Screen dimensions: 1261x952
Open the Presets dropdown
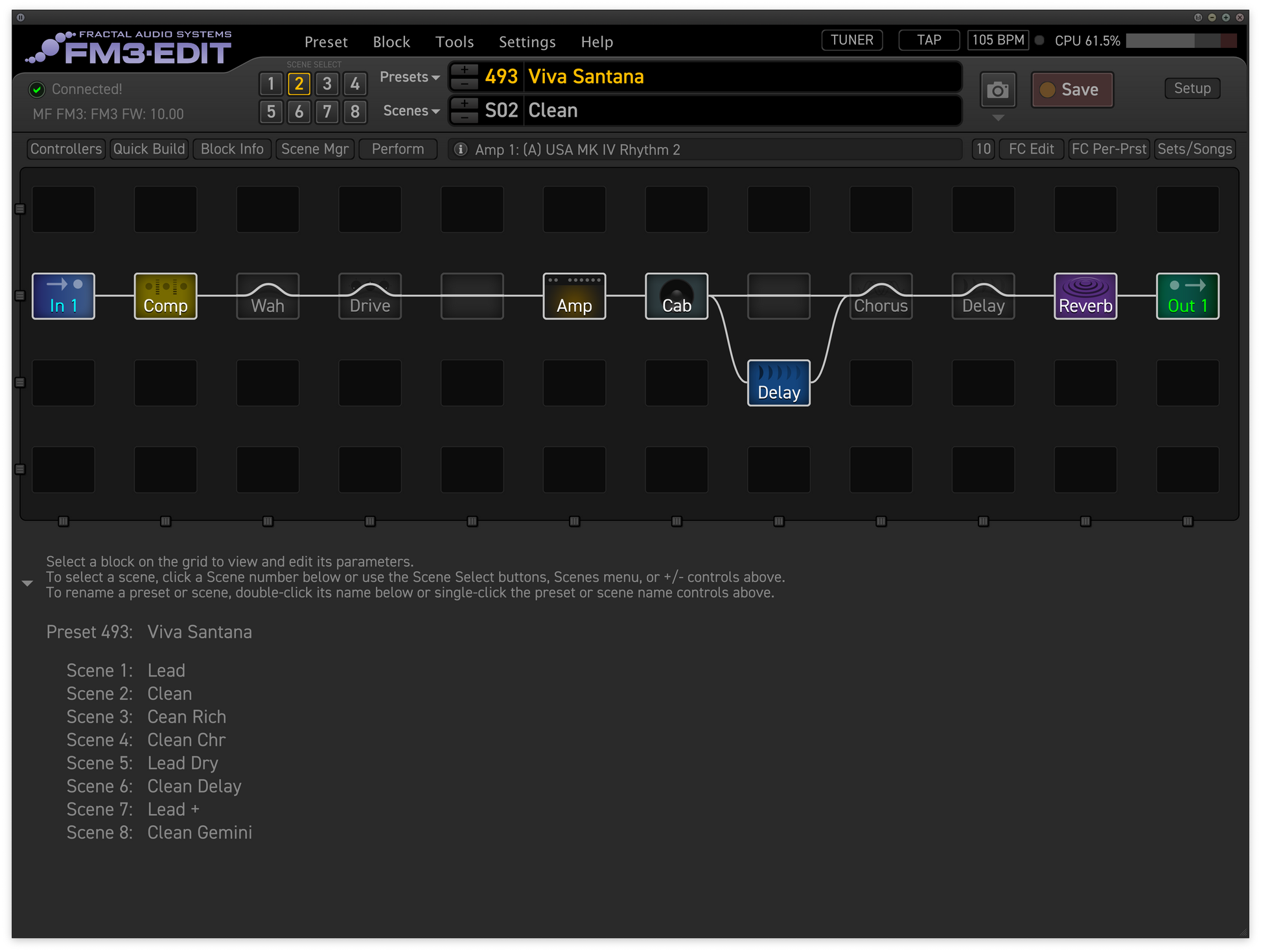[410, 77]
